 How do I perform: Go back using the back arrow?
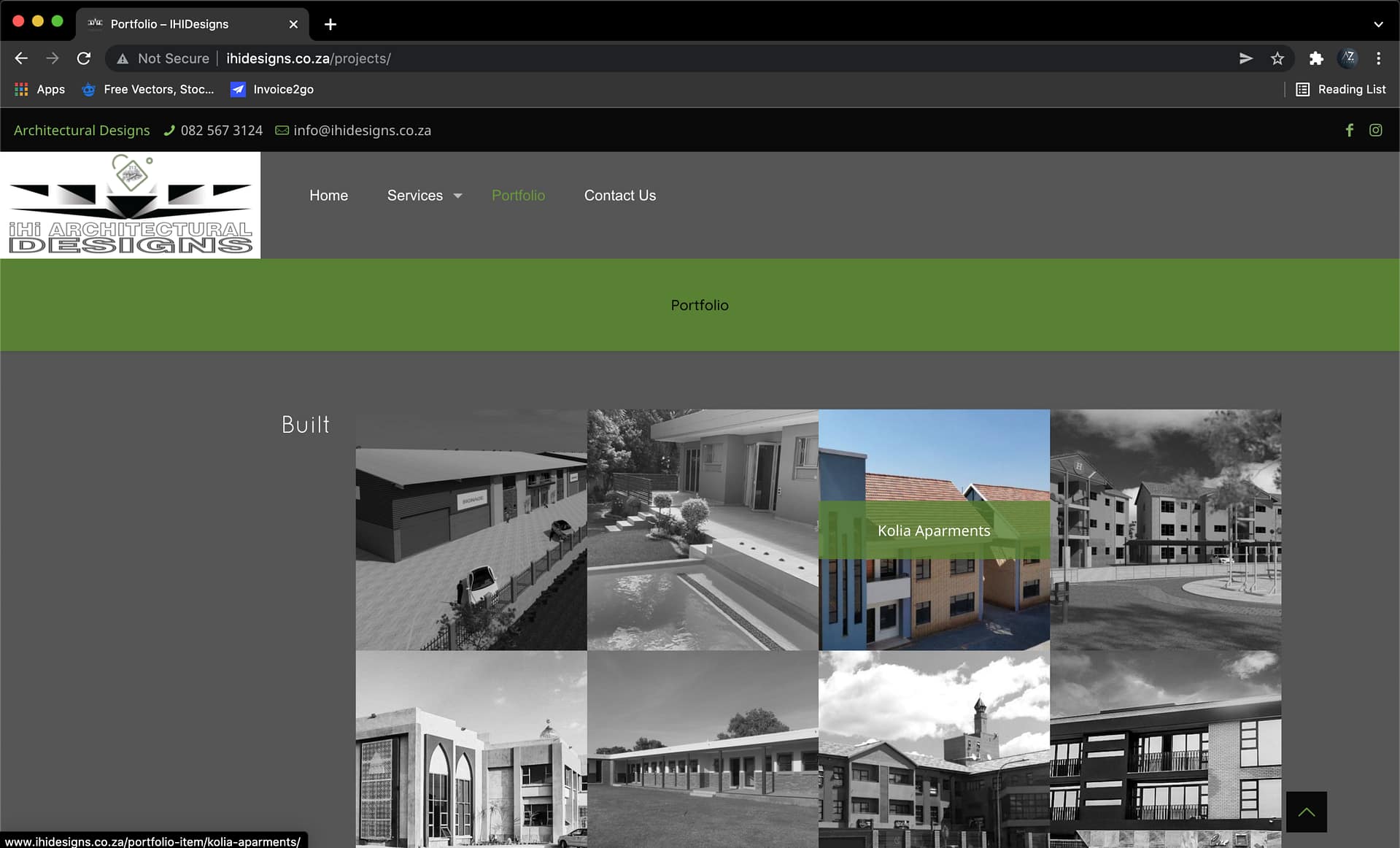pos(21,58)
